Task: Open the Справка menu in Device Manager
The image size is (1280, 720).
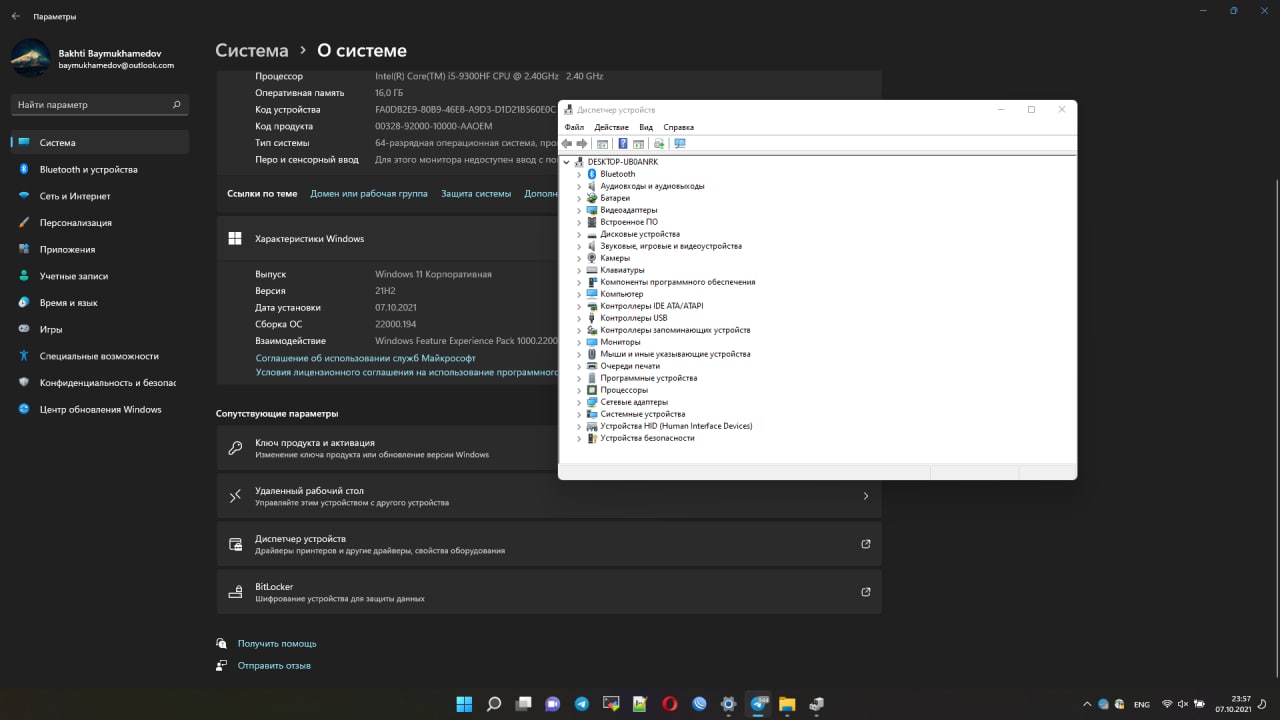Action: [679, 127]
